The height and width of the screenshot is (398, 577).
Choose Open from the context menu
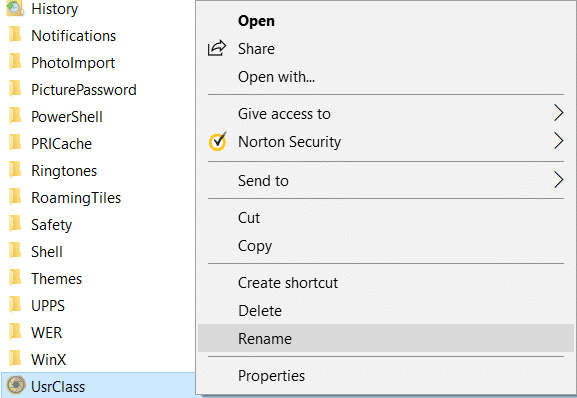(x=386, y=21)
